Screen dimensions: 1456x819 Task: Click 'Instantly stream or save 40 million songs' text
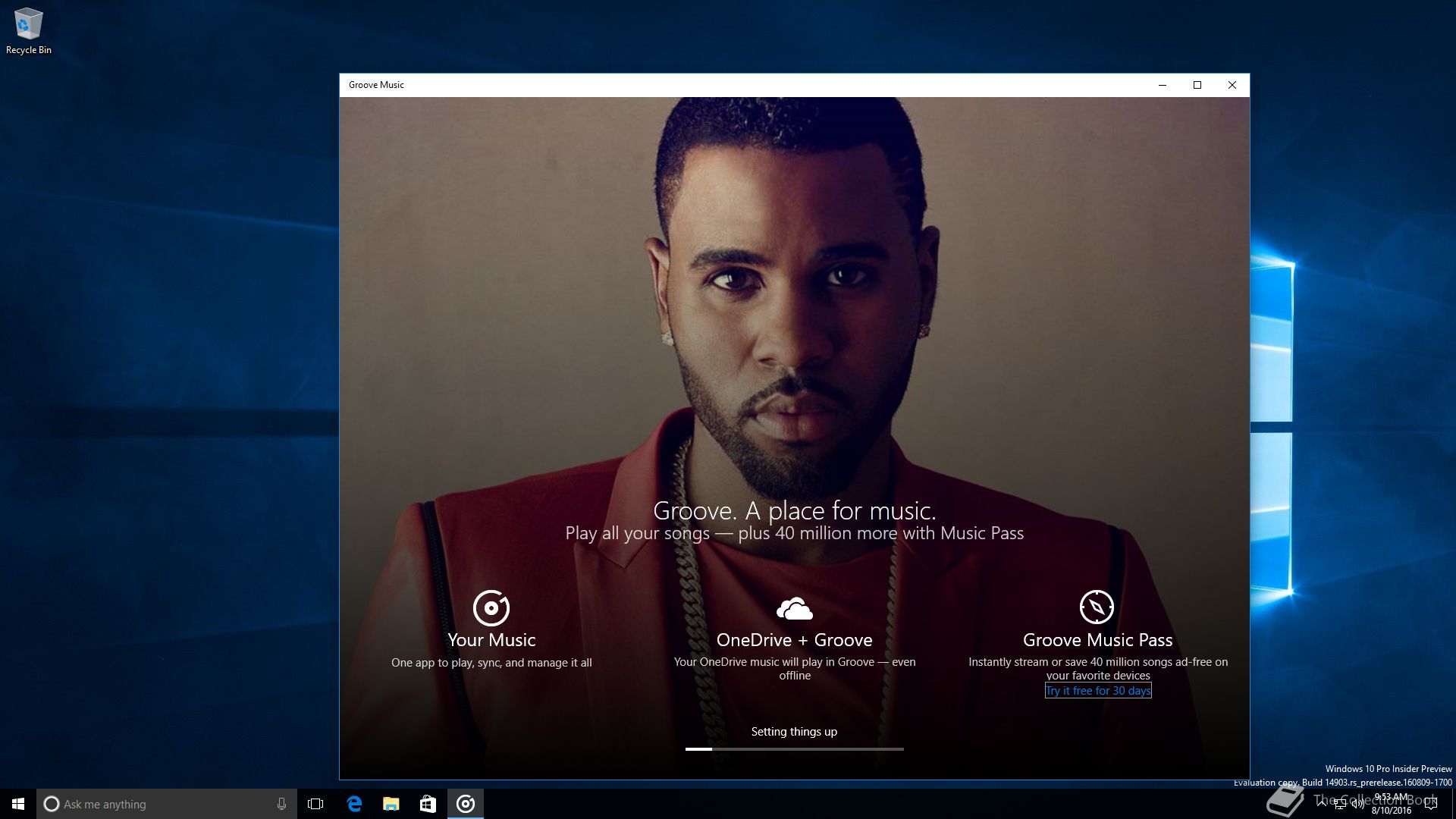pyautogui.click(x=1098, y=669)
